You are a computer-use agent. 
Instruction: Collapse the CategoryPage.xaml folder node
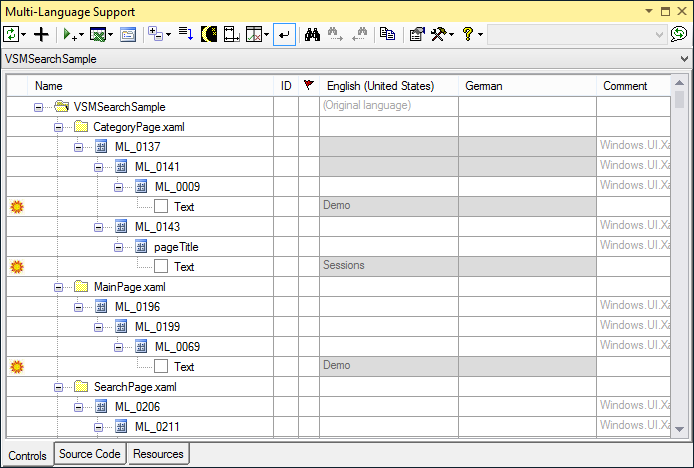click(59, 127)
